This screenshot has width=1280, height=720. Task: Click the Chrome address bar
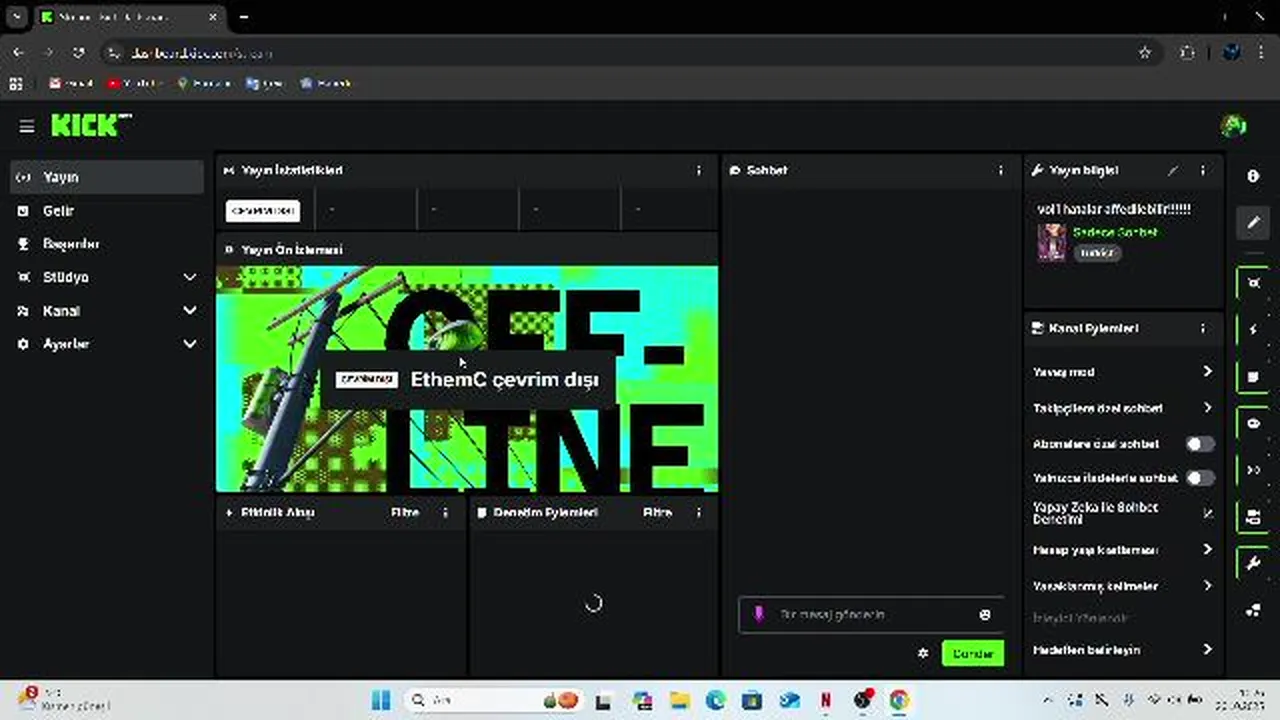[x=630, y=52]
